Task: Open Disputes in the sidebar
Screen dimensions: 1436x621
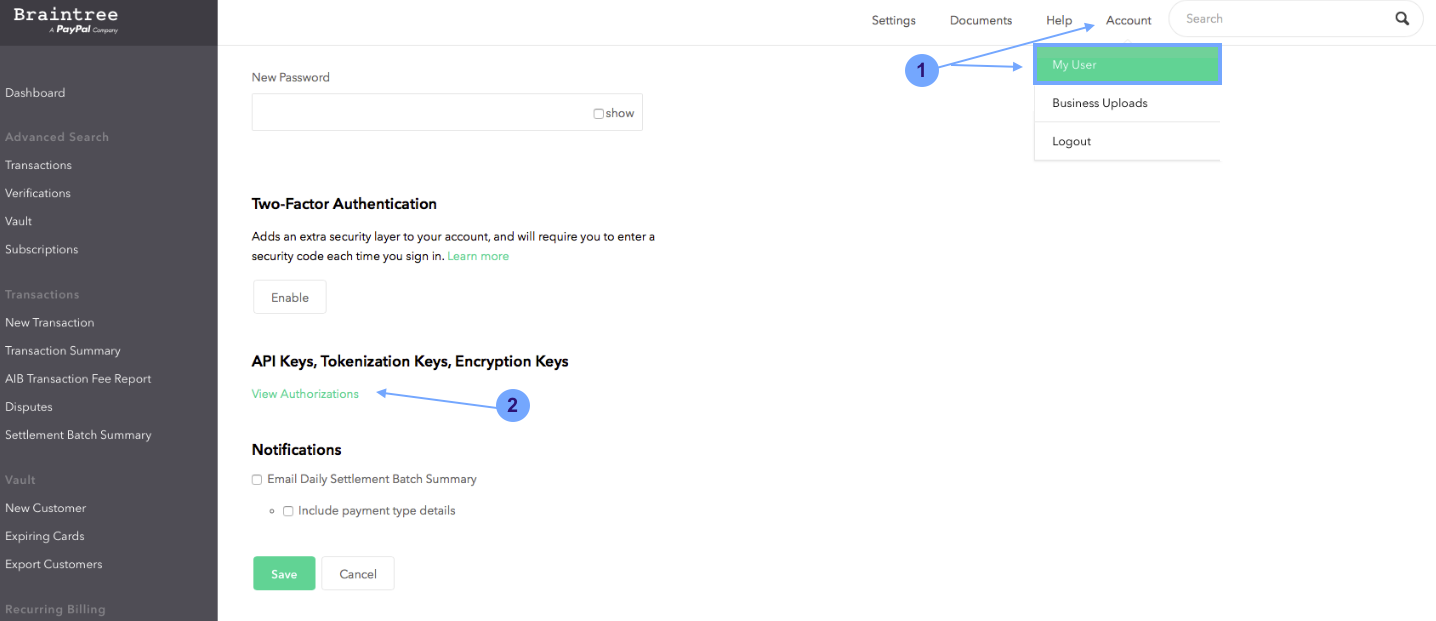Action: [29, 407]
